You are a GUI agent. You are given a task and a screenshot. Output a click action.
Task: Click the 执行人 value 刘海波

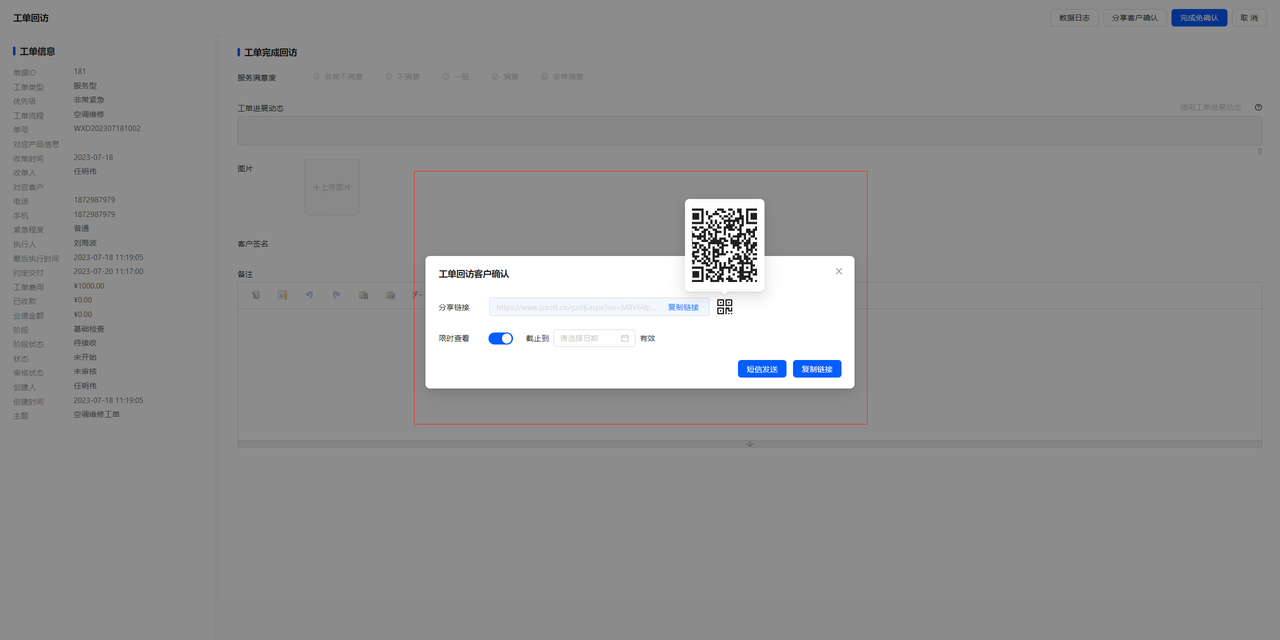(85, 243)
